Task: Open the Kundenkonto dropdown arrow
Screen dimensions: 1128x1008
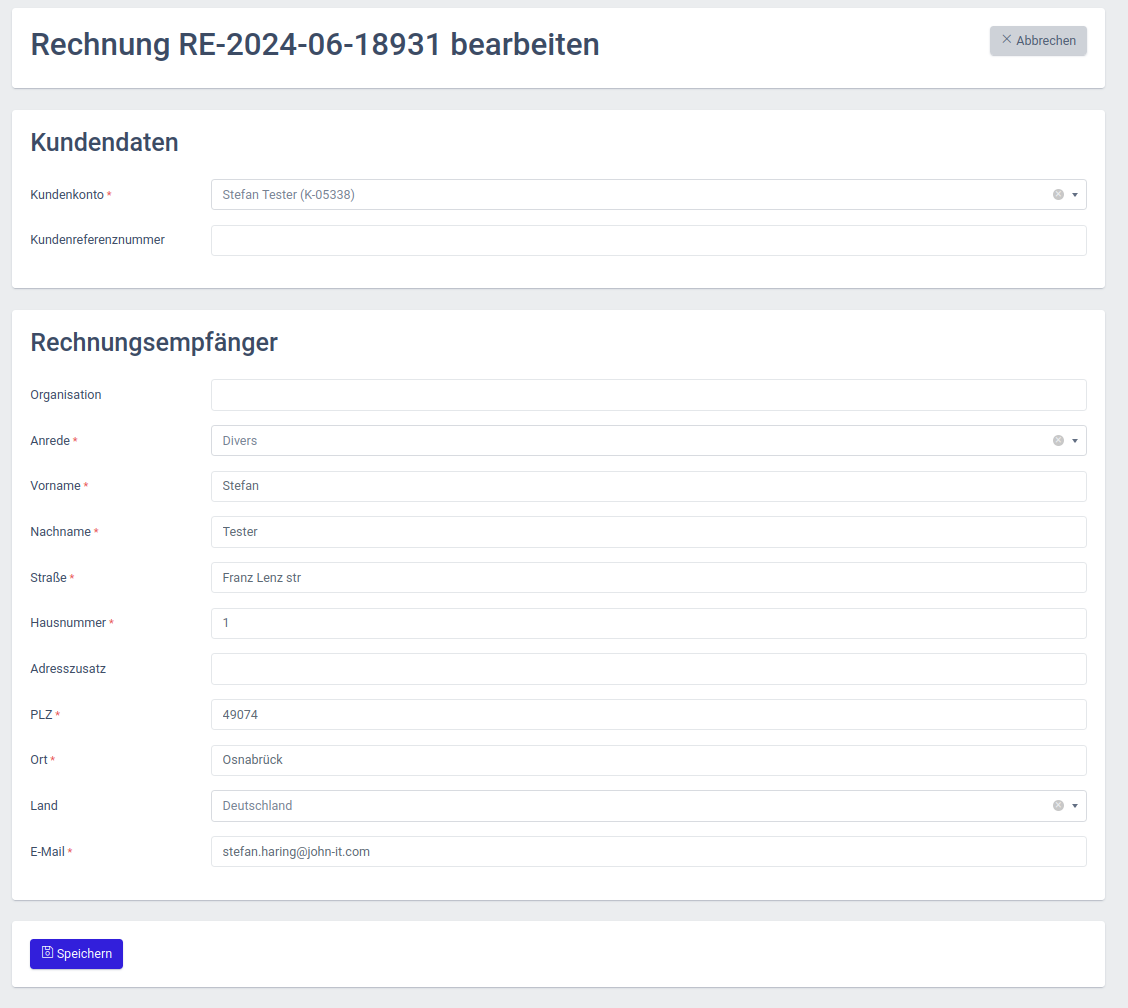Action: [x=1075, y=194]
